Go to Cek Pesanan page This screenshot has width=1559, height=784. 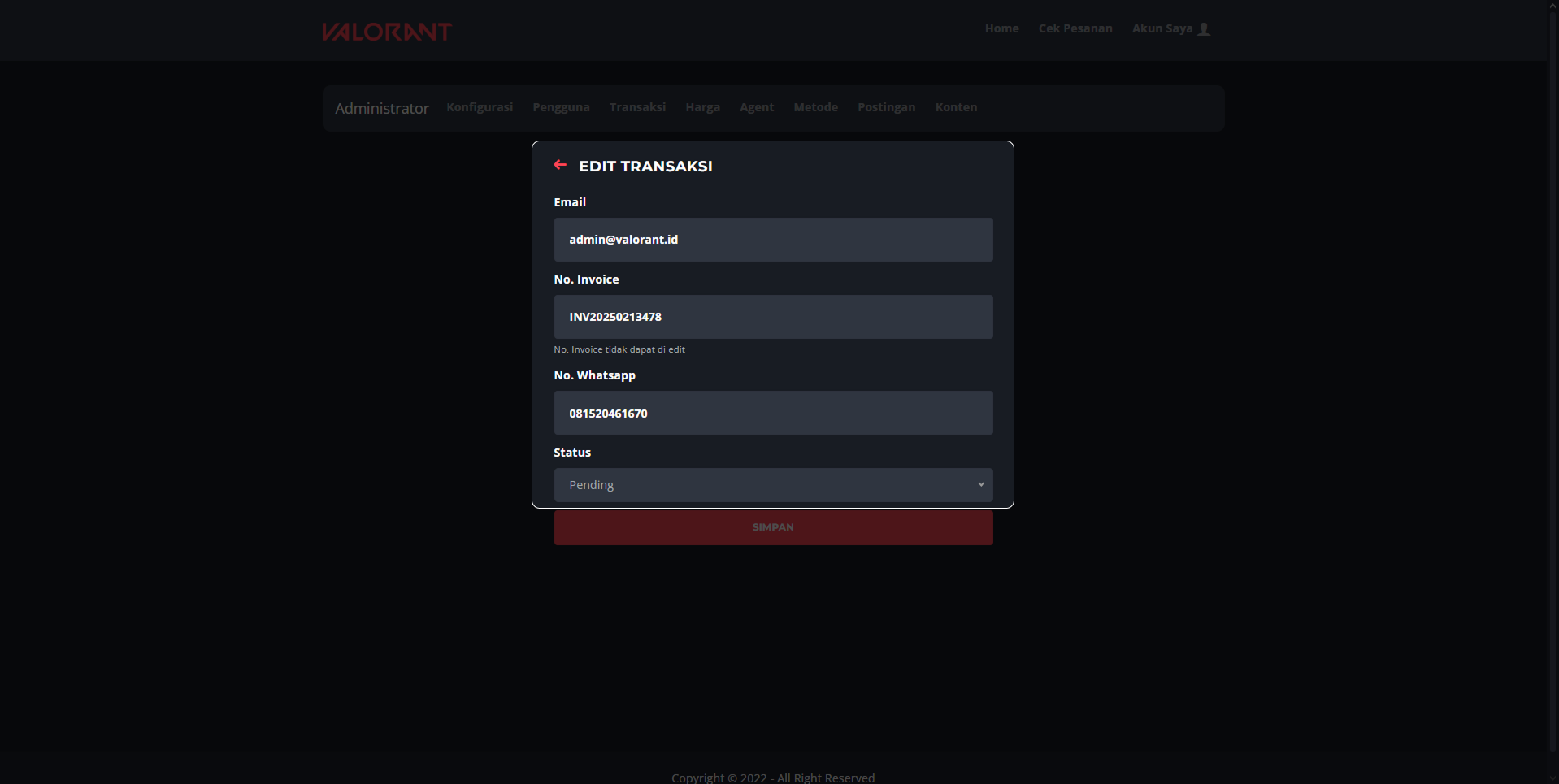coord(1075,28)
